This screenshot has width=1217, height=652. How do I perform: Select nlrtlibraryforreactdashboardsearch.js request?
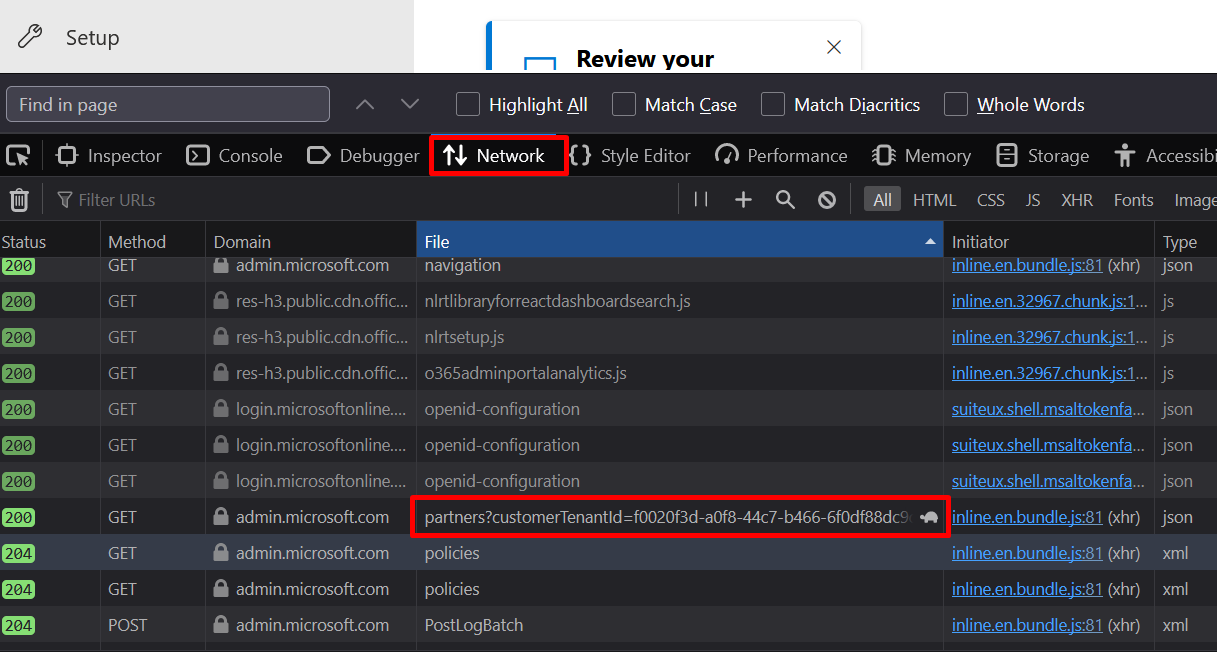click(608, 301)
